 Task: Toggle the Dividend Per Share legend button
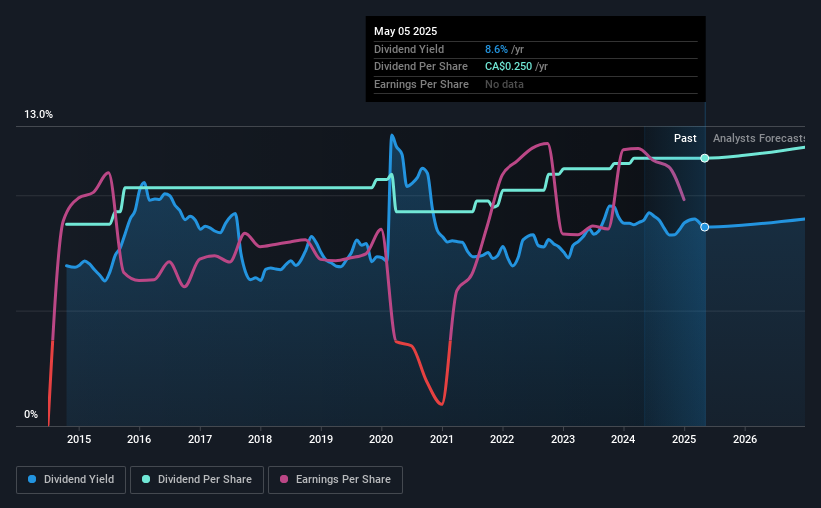pos(197,480)
